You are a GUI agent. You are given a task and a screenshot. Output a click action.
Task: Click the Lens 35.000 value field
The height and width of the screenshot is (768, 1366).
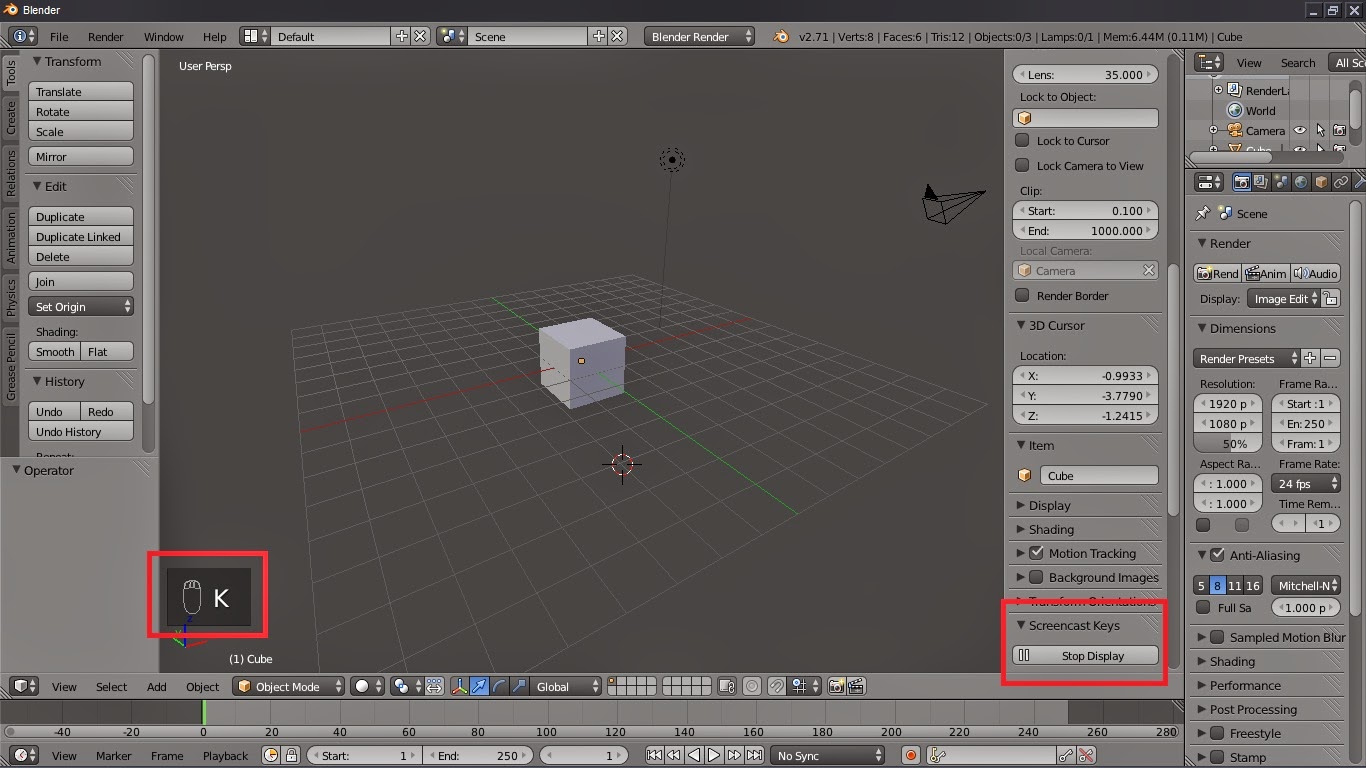[x=1086, y=74]
